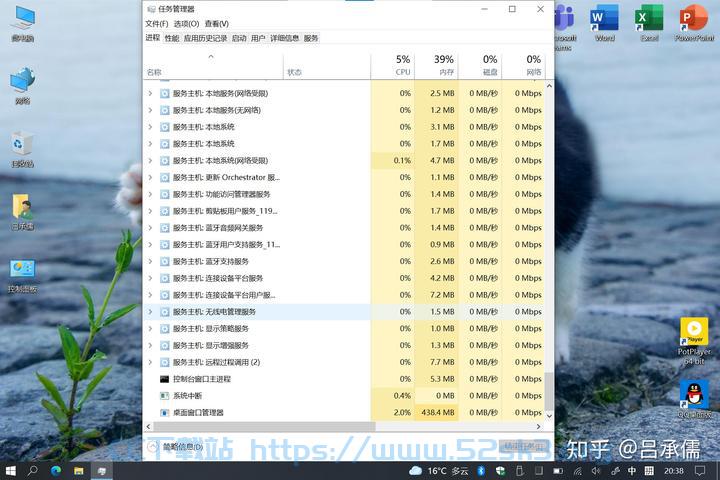Click the taskbar search magnifier
The height and width of the screenshot is (480, 720).
[x=33, y=471]
